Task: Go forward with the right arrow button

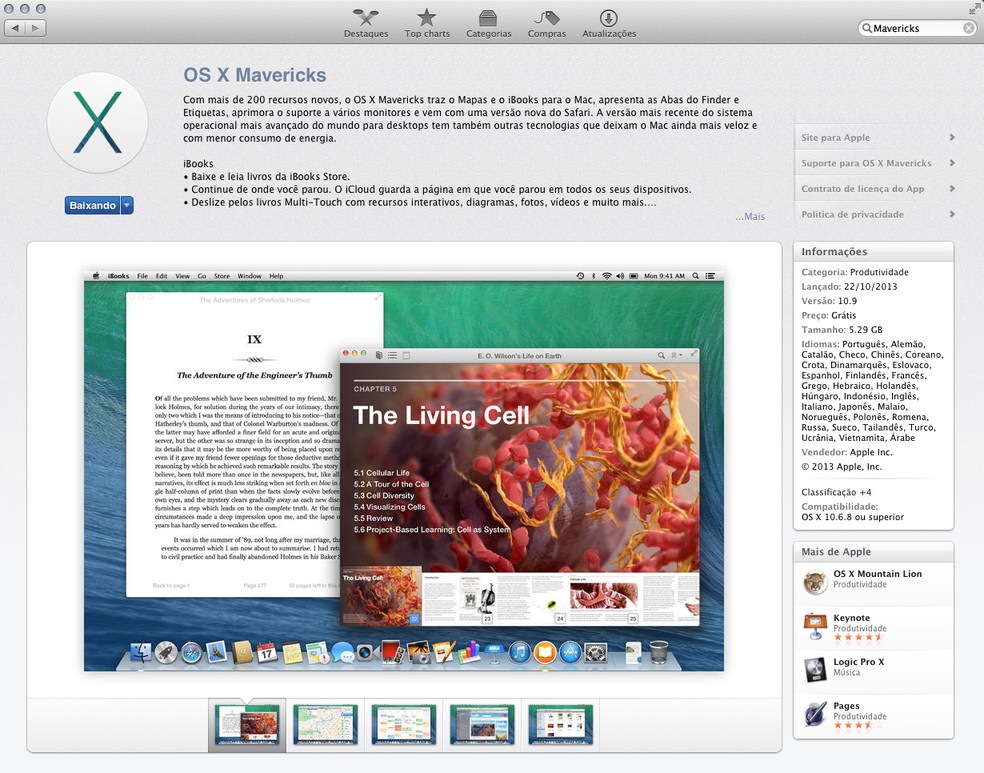Action: pos(36,28)
